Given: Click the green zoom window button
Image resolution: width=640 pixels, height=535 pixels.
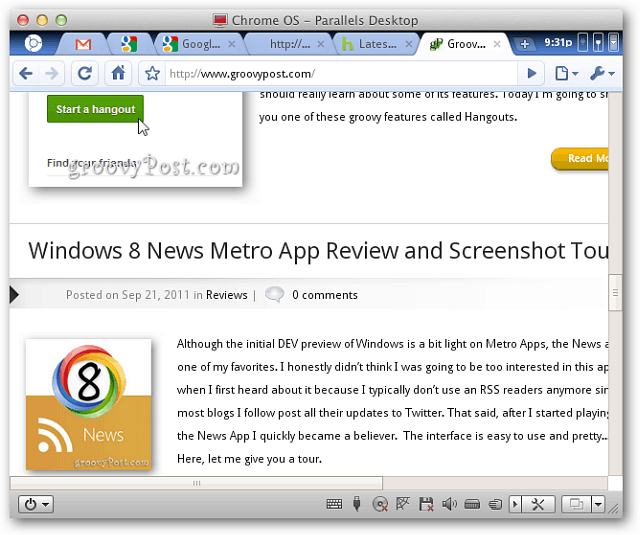Looking at the screenshot, I should coord(61,20).
